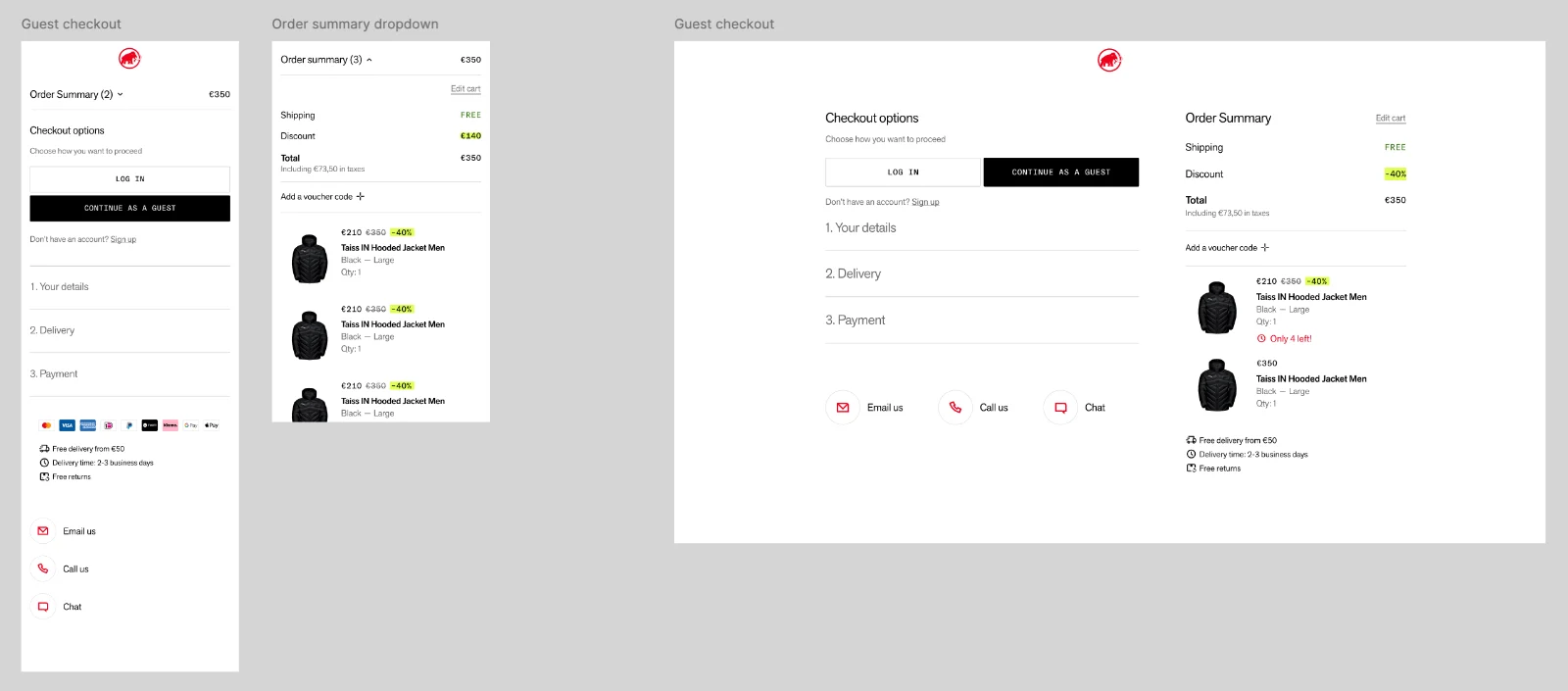
Task: Click the free returns box icon in mobile frame
Action: (44, 476)
